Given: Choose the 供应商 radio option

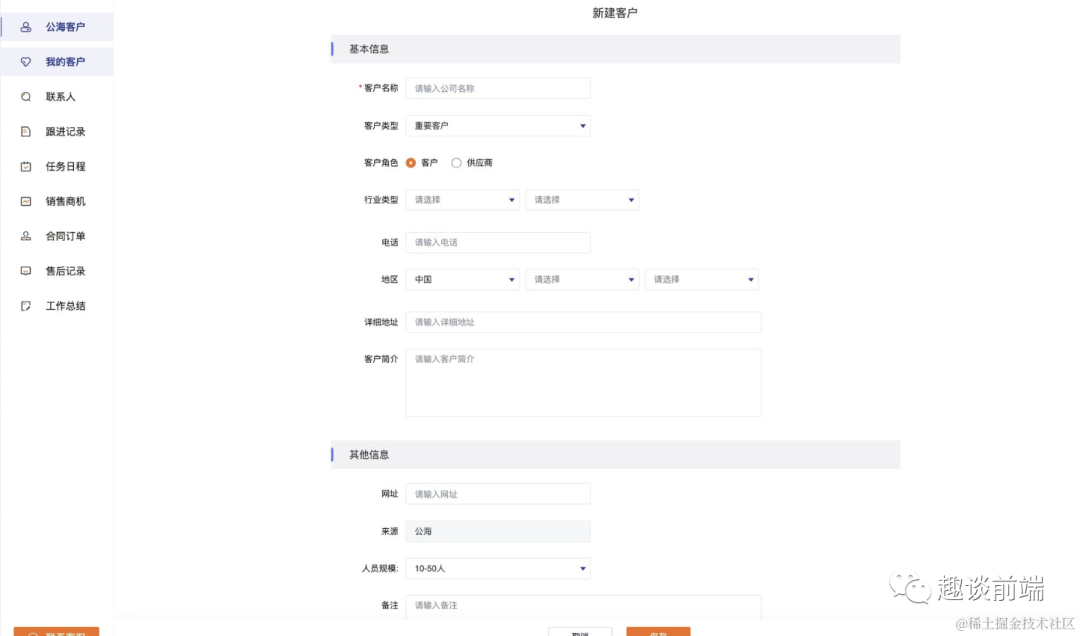Looking at the screenshot, I should click(456, 163).
